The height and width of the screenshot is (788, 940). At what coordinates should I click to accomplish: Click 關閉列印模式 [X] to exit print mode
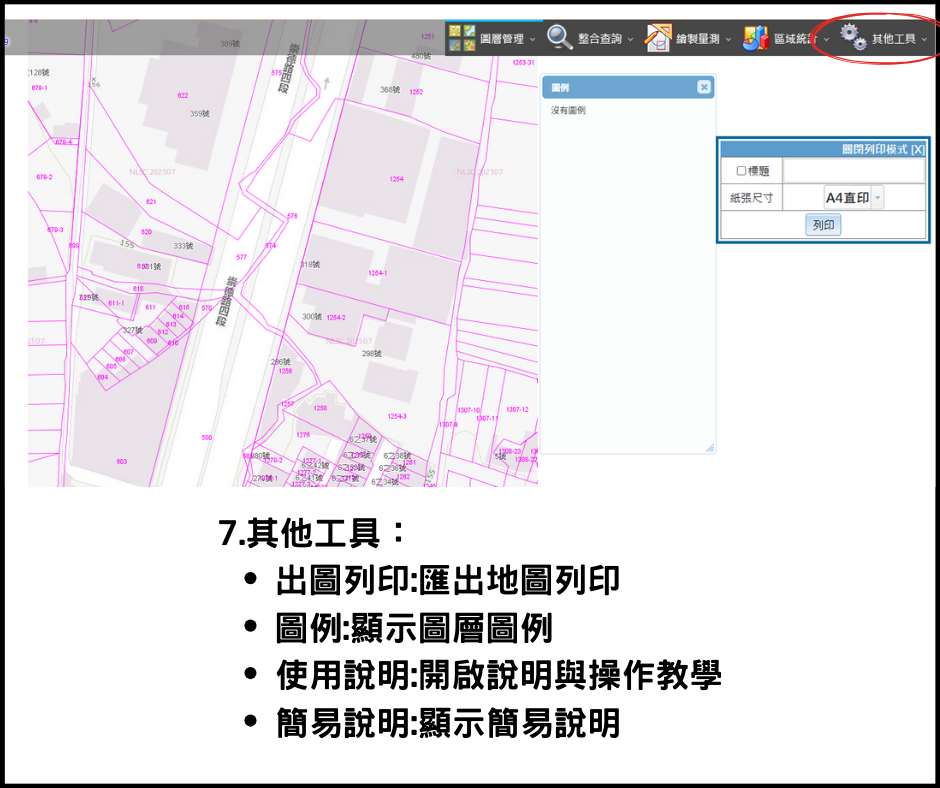[883, 148]
